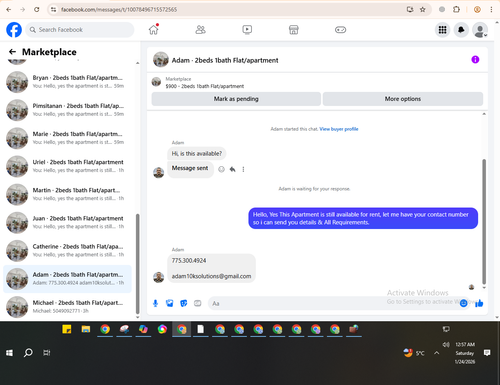Image resolution: width=500 pixels, height=385 pixels.
Task: Open the Gaming controller icon
Action: [x=340, y=30]
